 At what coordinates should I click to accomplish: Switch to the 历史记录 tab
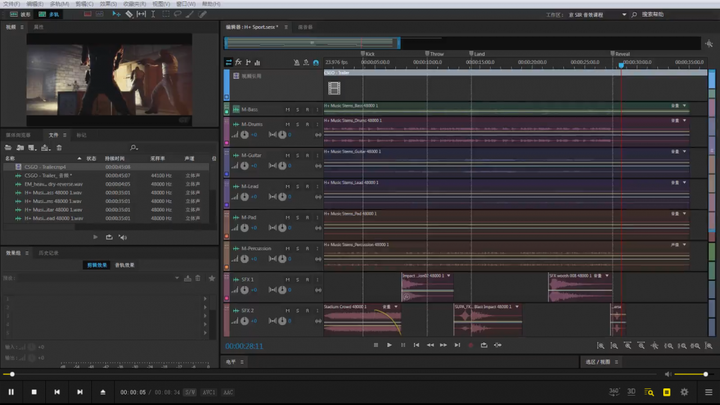point(49,253)
